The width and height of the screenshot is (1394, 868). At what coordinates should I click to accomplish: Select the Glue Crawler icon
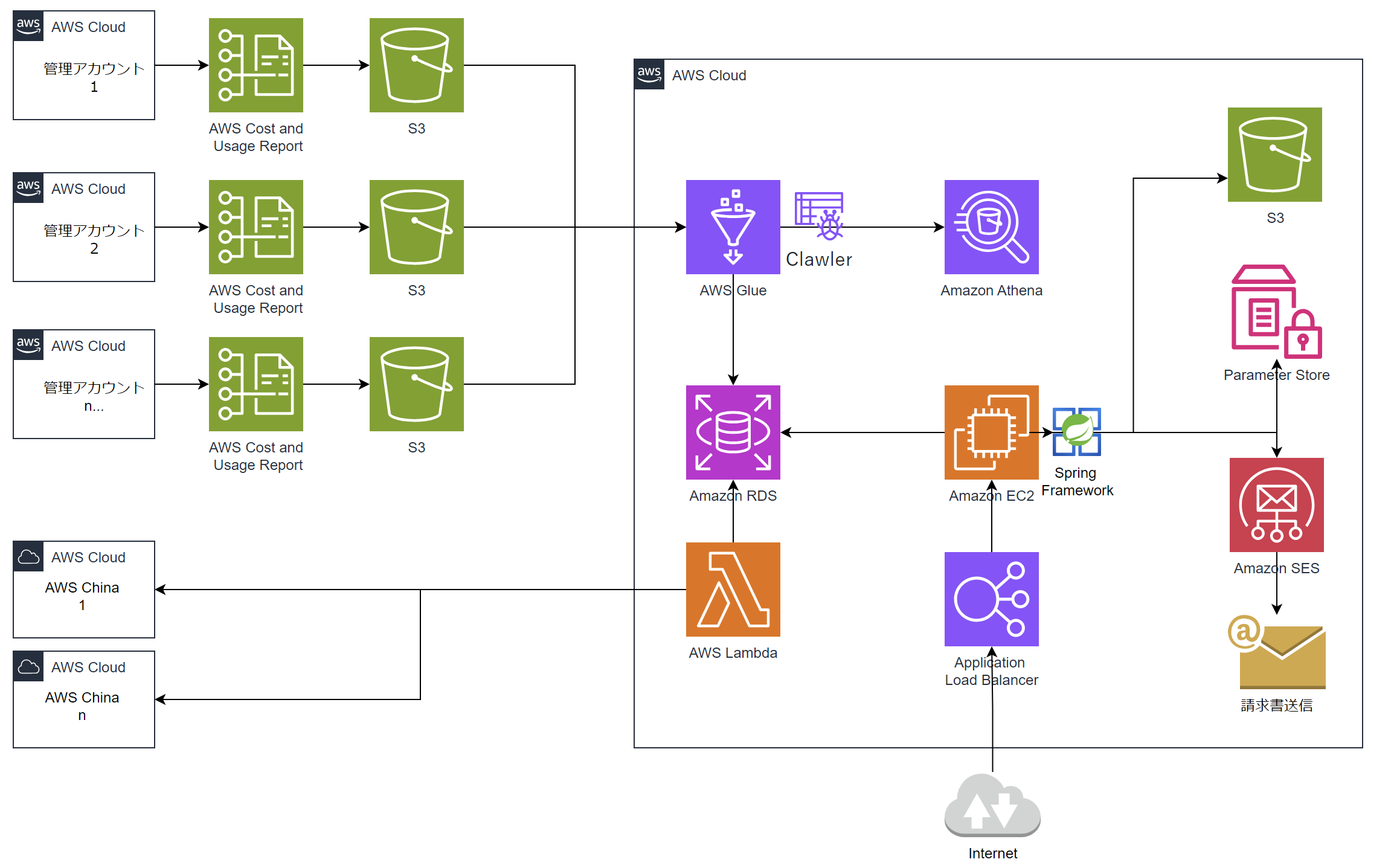click(x=820, y=216)
